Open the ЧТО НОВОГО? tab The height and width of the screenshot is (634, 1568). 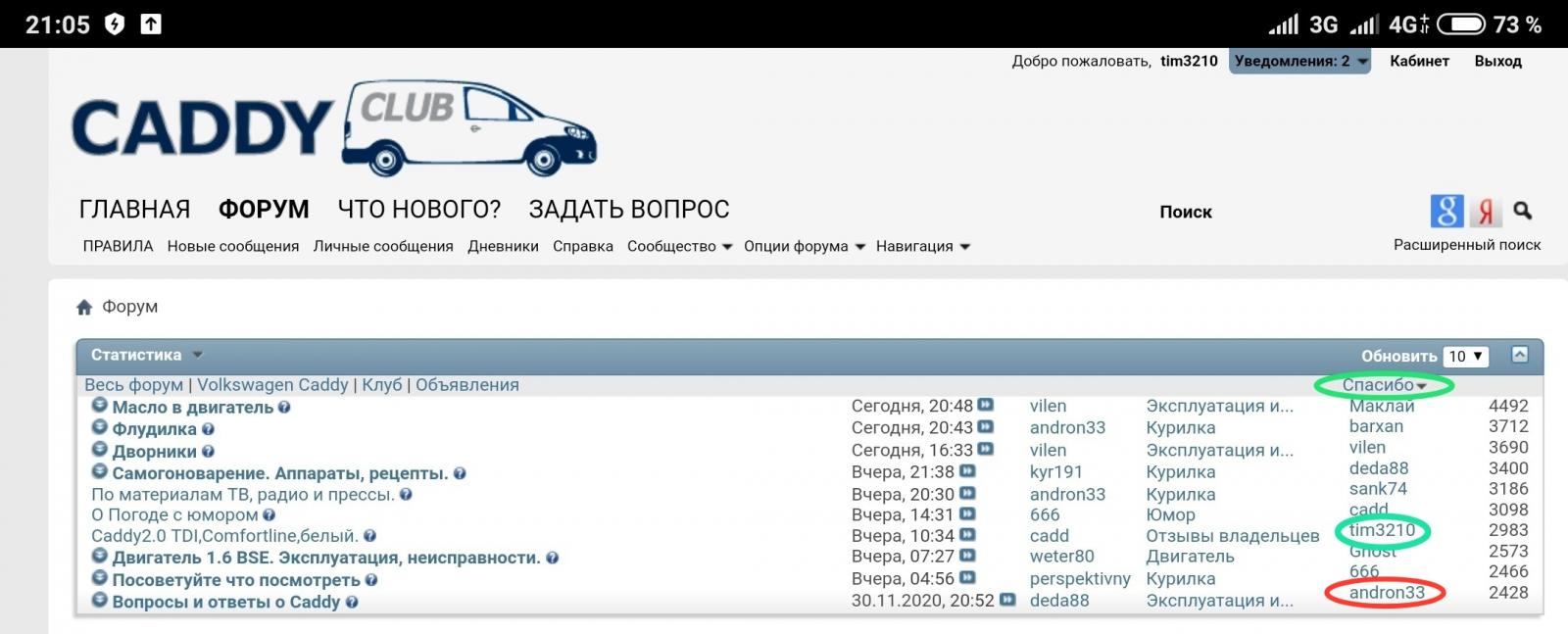(x=418, y=210)
